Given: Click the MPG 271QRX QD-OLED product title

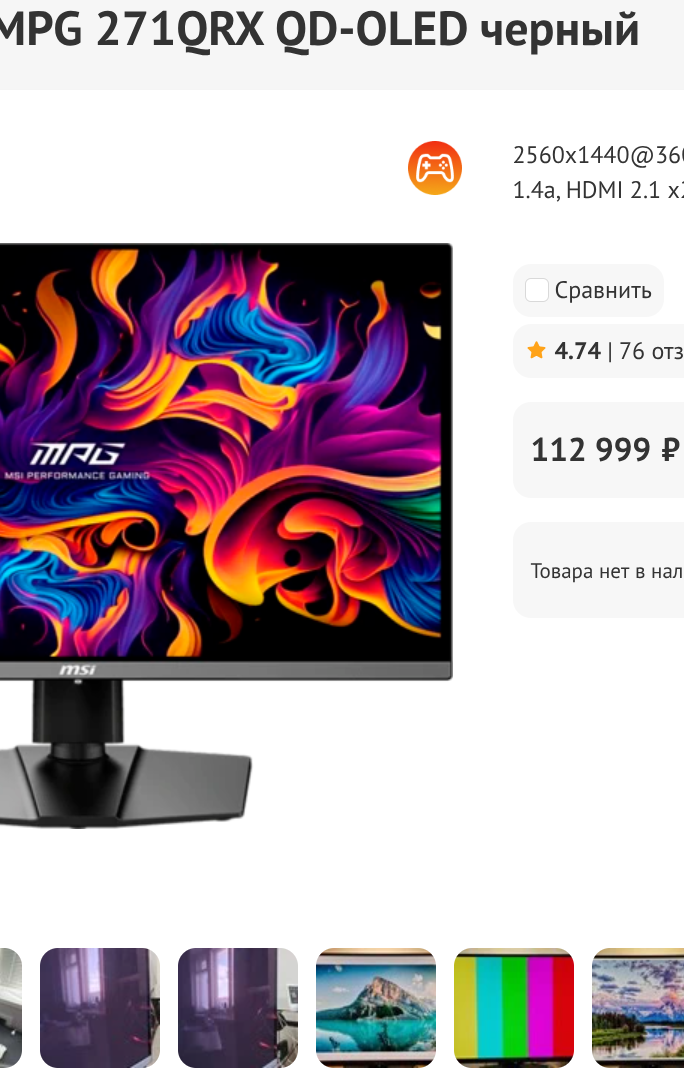Looking at the screenshot, I should [x=319, y=31].
